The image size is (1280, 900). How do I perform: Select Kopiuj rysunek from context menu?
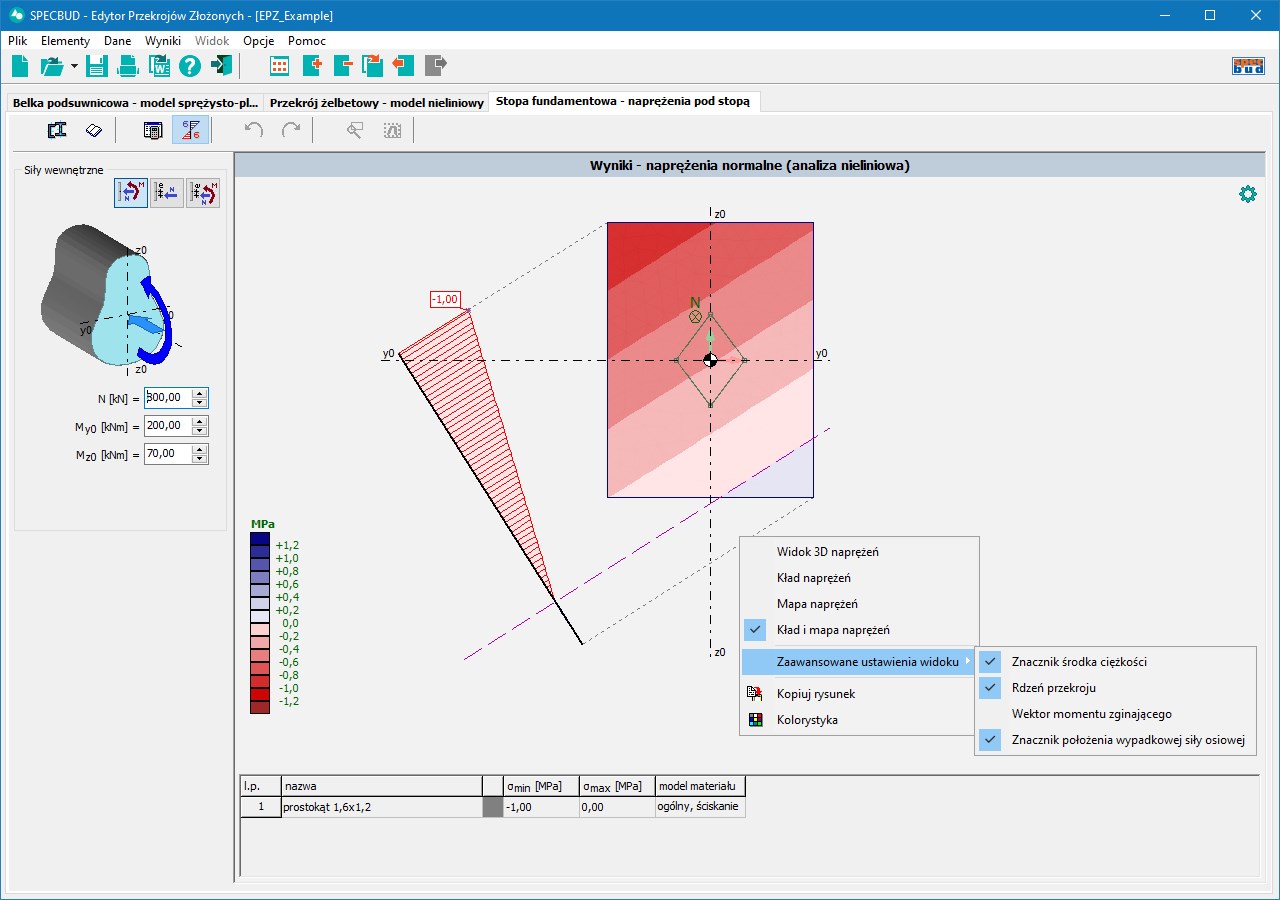[815, 694]
